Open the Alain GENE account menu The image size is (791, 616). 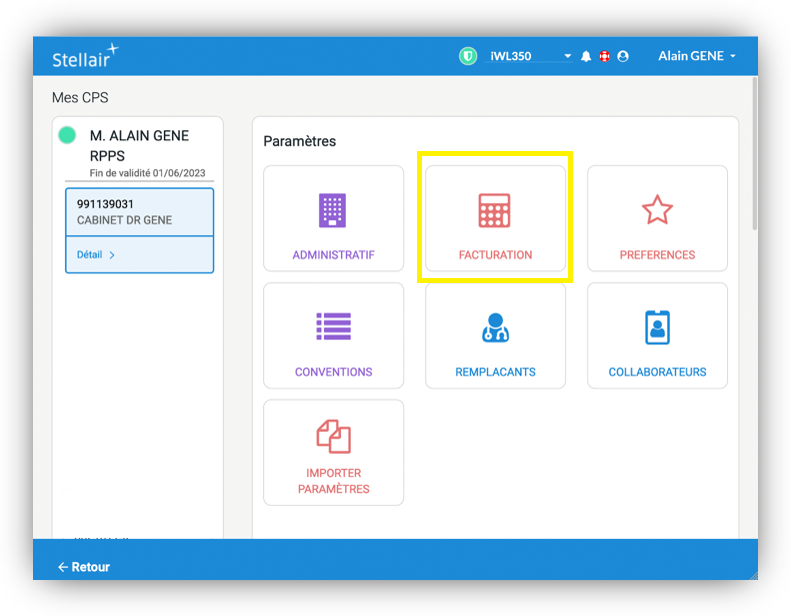pyautogui.click(x=697, y=56)
